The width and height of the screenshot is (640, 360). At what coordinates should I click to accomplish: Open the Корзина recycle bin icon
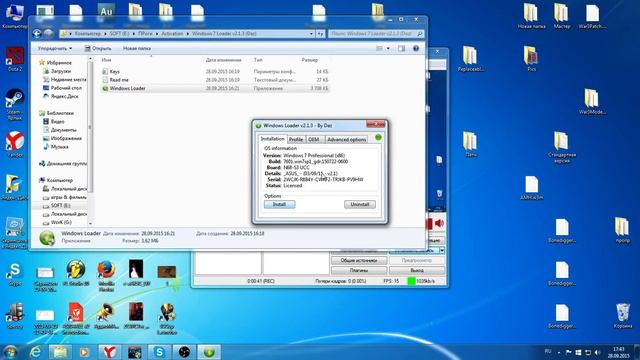[623, 316]
